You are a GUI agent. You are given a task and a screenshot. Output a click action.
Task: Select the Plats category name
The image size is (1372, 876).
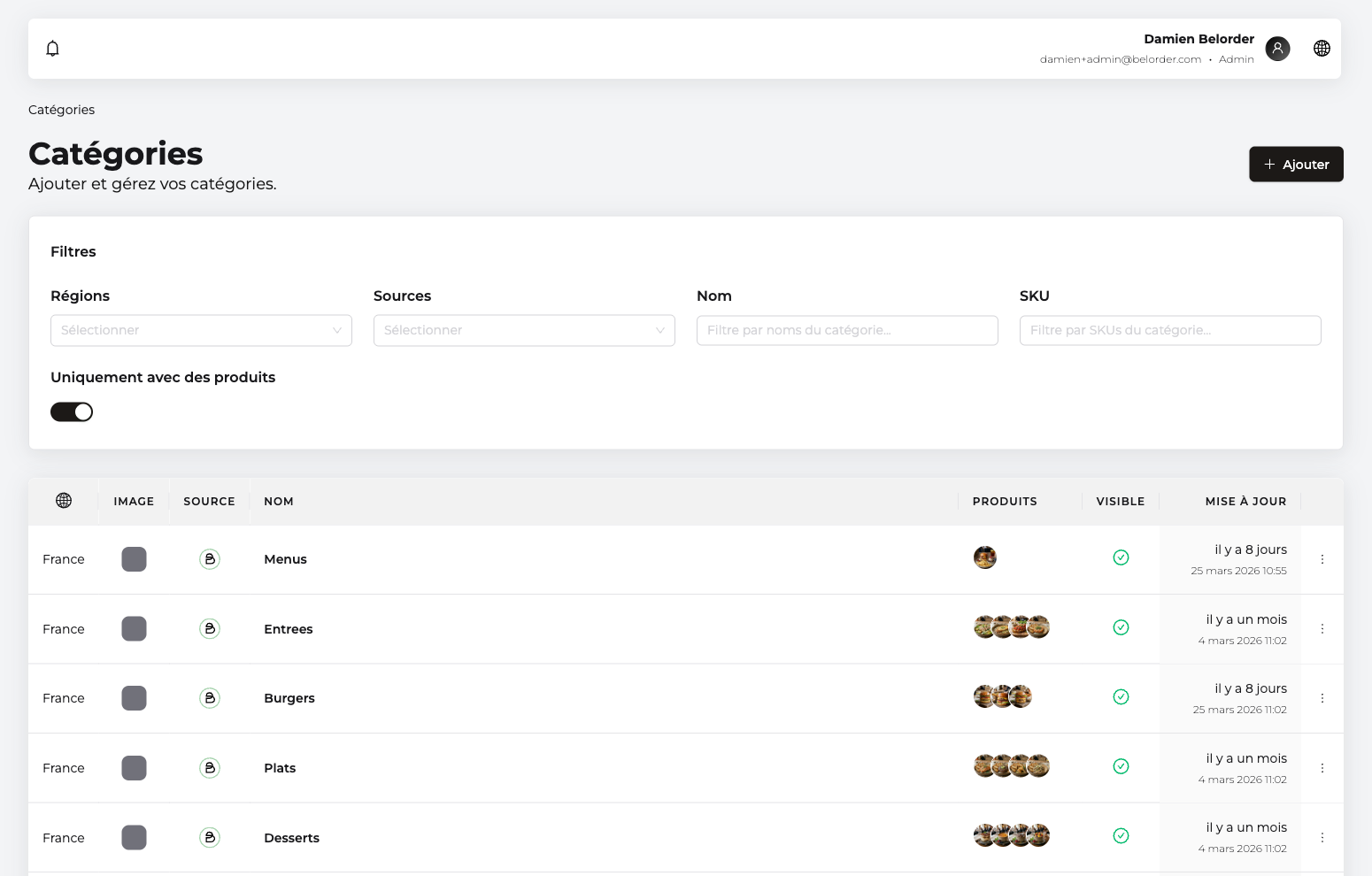pos(280,768)
